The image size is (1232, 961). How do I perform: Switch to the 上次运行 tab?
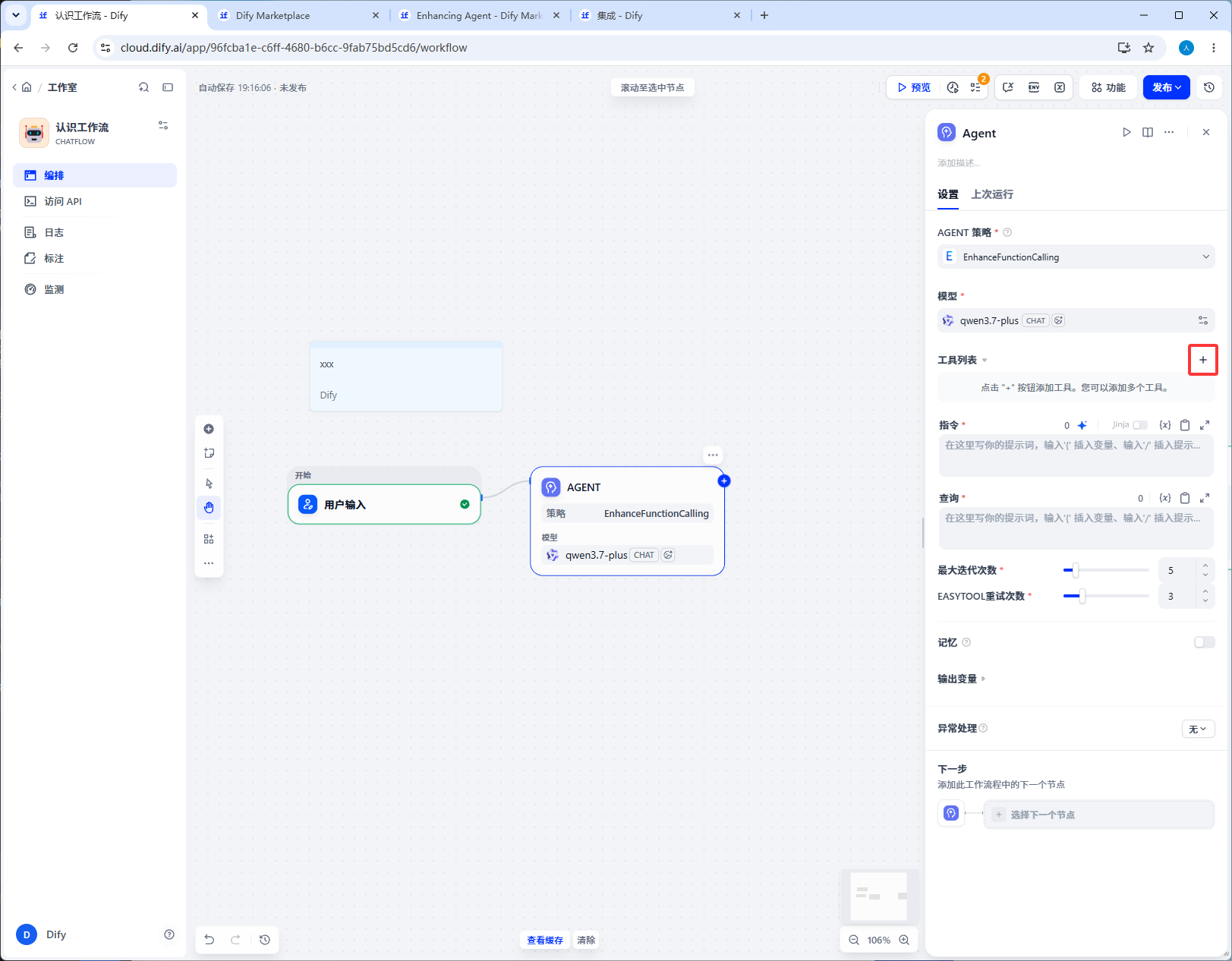992,194
